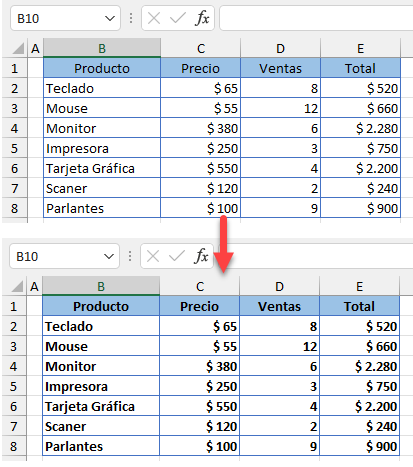The height and width of the screenshot is (467, 413).
Task: Click non-bold '$ 380' price cell in upper table
Action: coord(201,128)
